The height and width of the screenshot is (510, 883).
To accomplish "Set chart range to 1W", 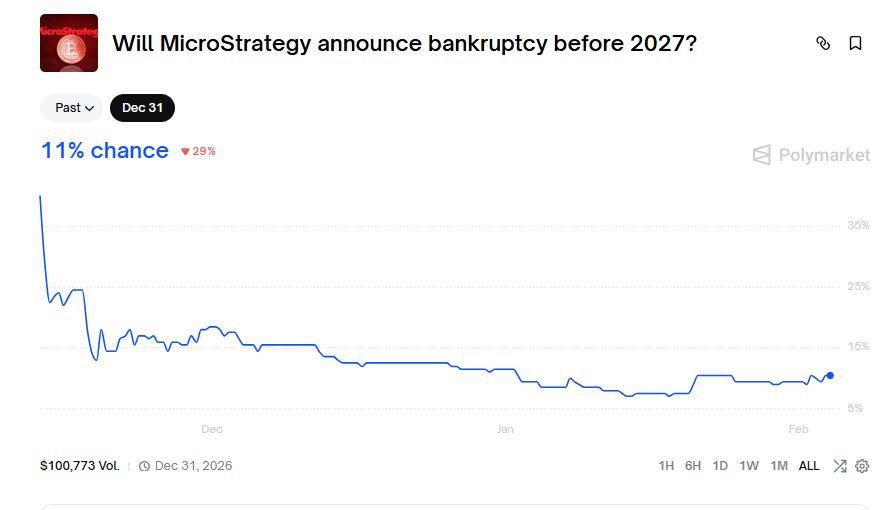I will (x=749, y=466).
